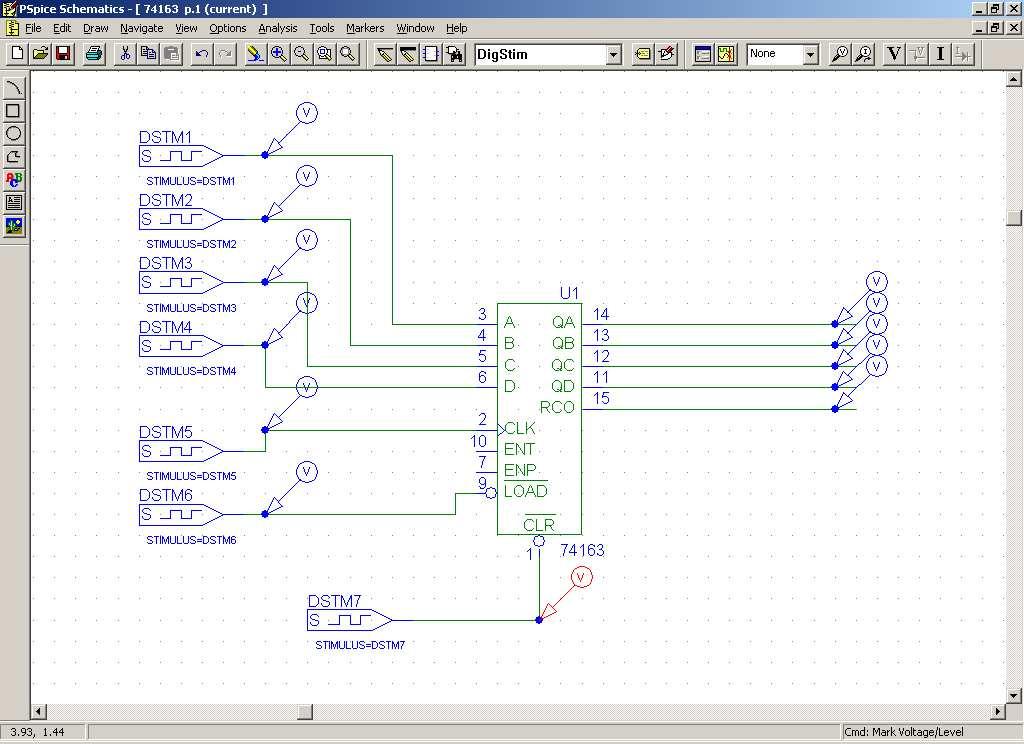Click the Redraw brush icon
The image size is (1024, 744).
255,54
